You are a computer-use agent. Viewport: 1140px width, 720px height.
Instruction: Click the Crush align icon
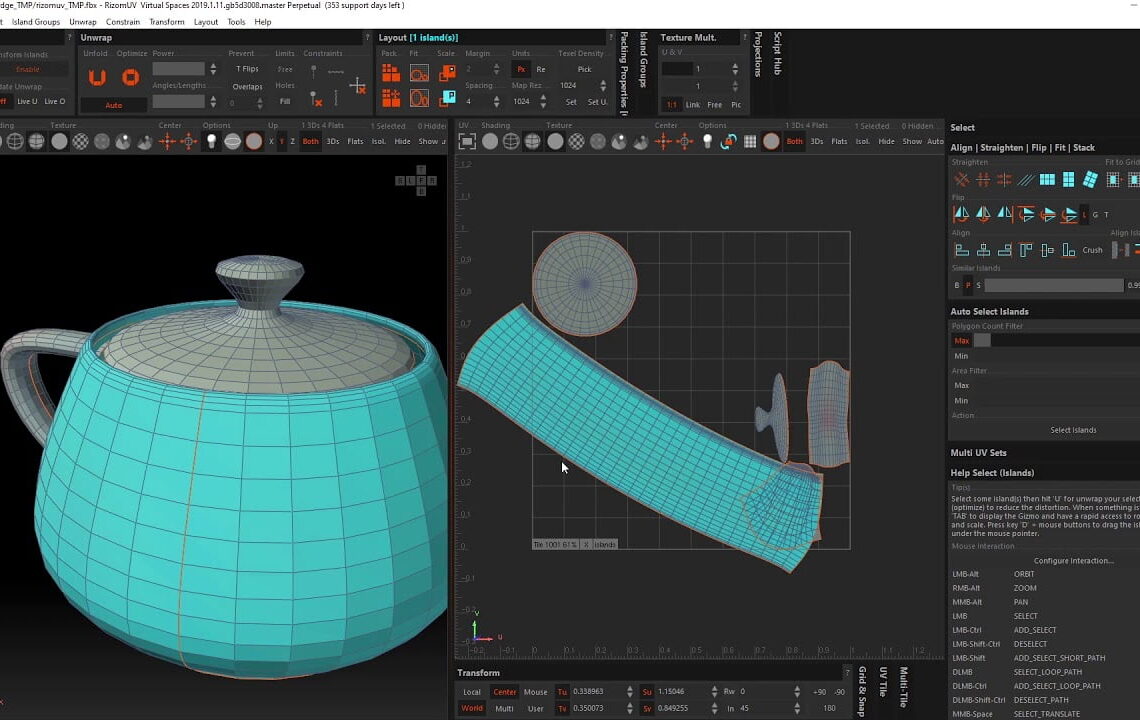[x=1091, y=250]
